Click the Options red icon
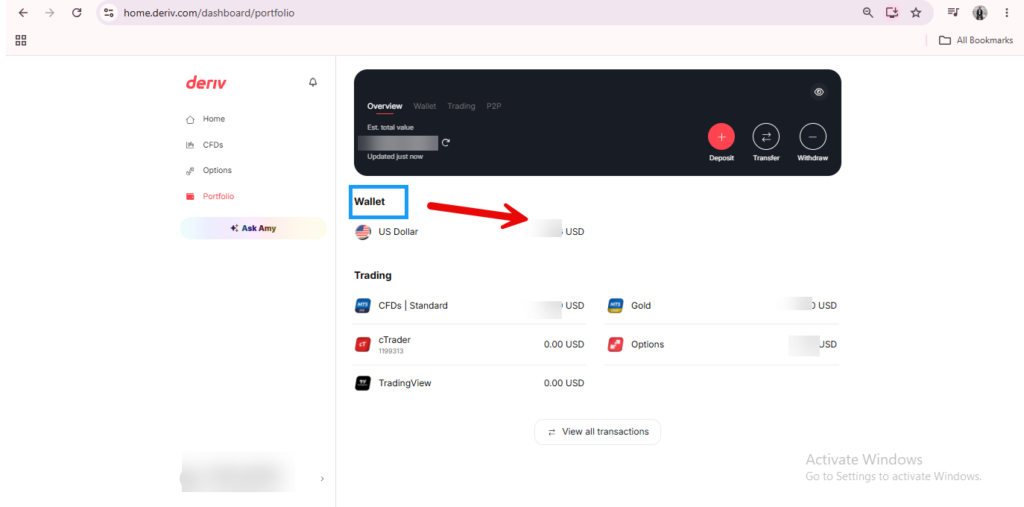 pyautogui.click(x=615, y=344)
